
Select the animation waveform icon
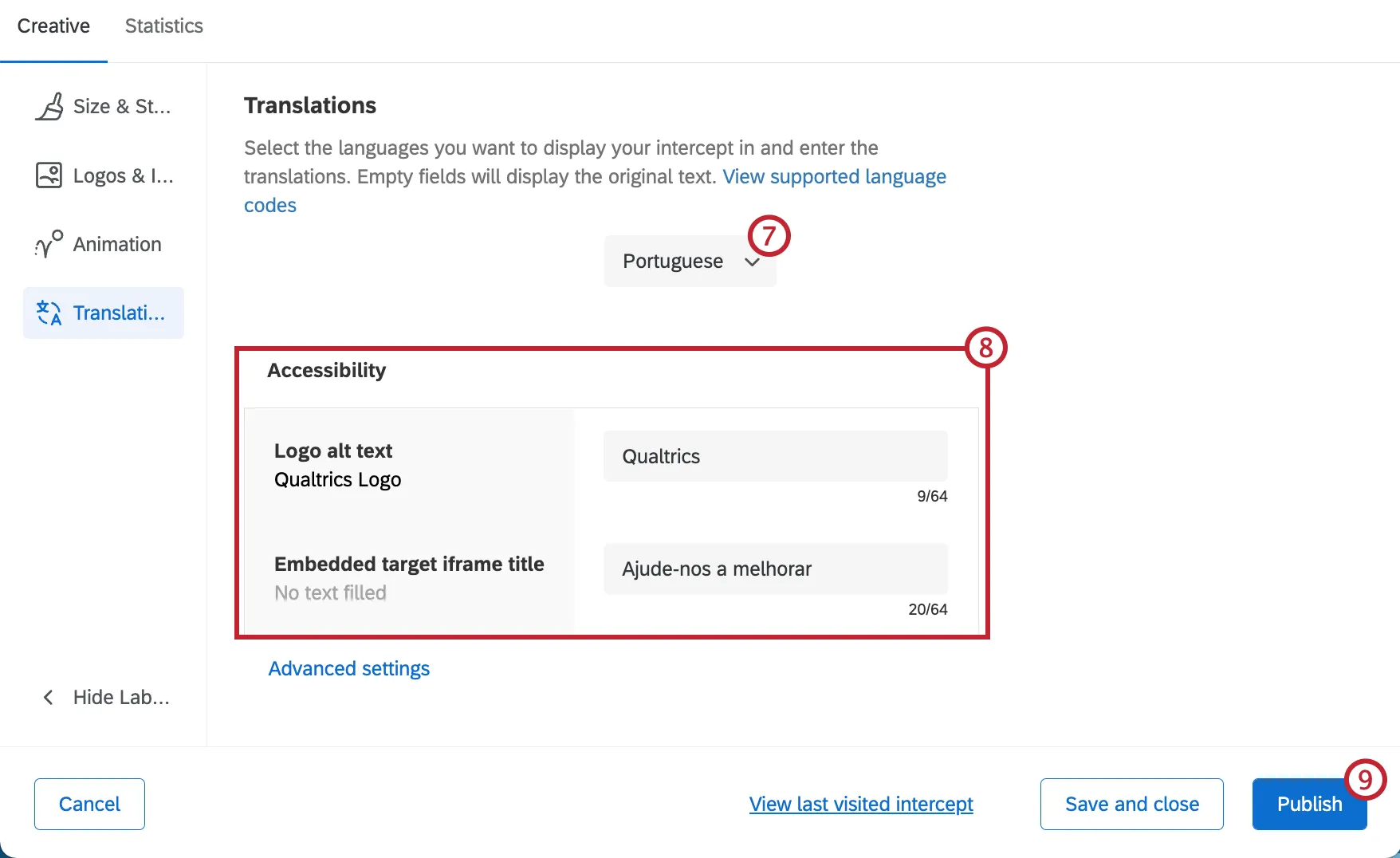(47, 244)
